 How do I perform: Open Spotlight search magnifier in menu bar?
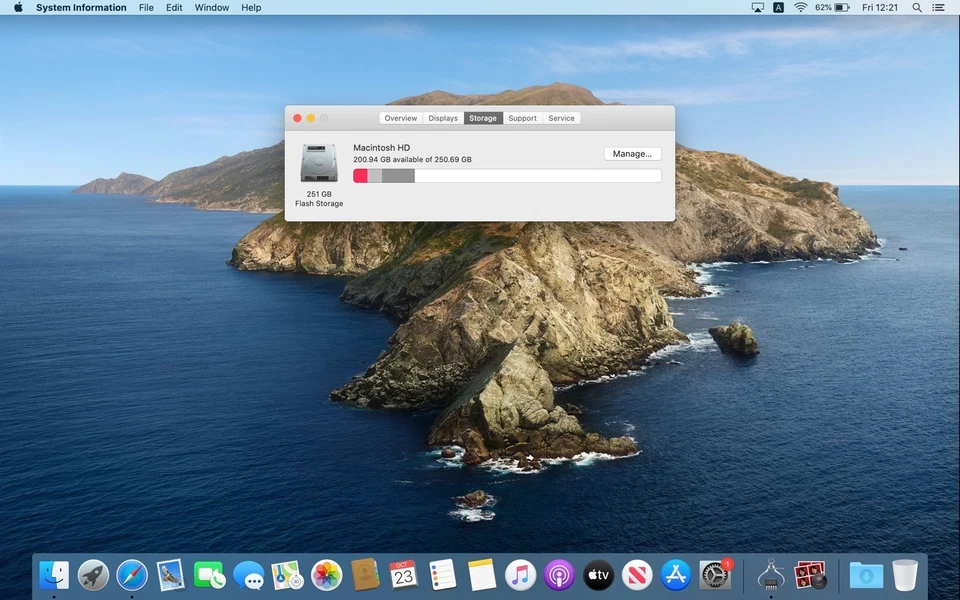(917, 7)
